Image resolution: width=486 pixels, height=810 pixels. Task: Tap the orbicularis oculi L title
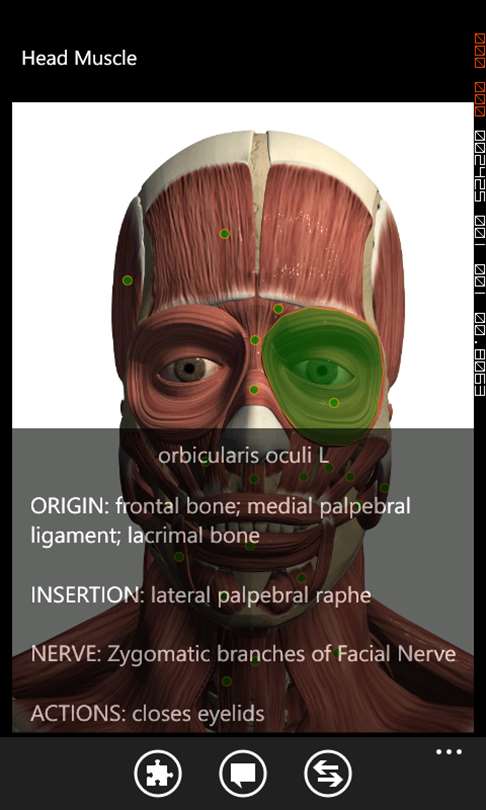(x=243, y=456)
